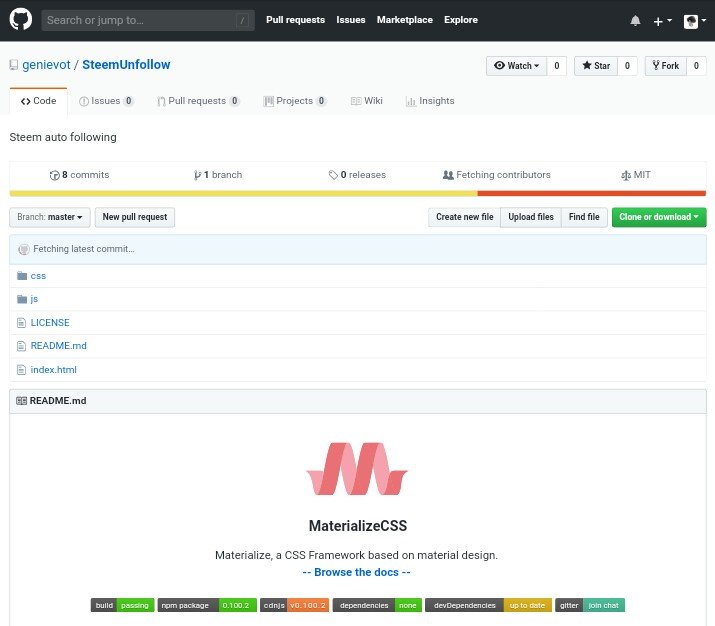Switch to the Pull requests tab
The height and width of the screenshot is (626, 715).
coord(197,101)
